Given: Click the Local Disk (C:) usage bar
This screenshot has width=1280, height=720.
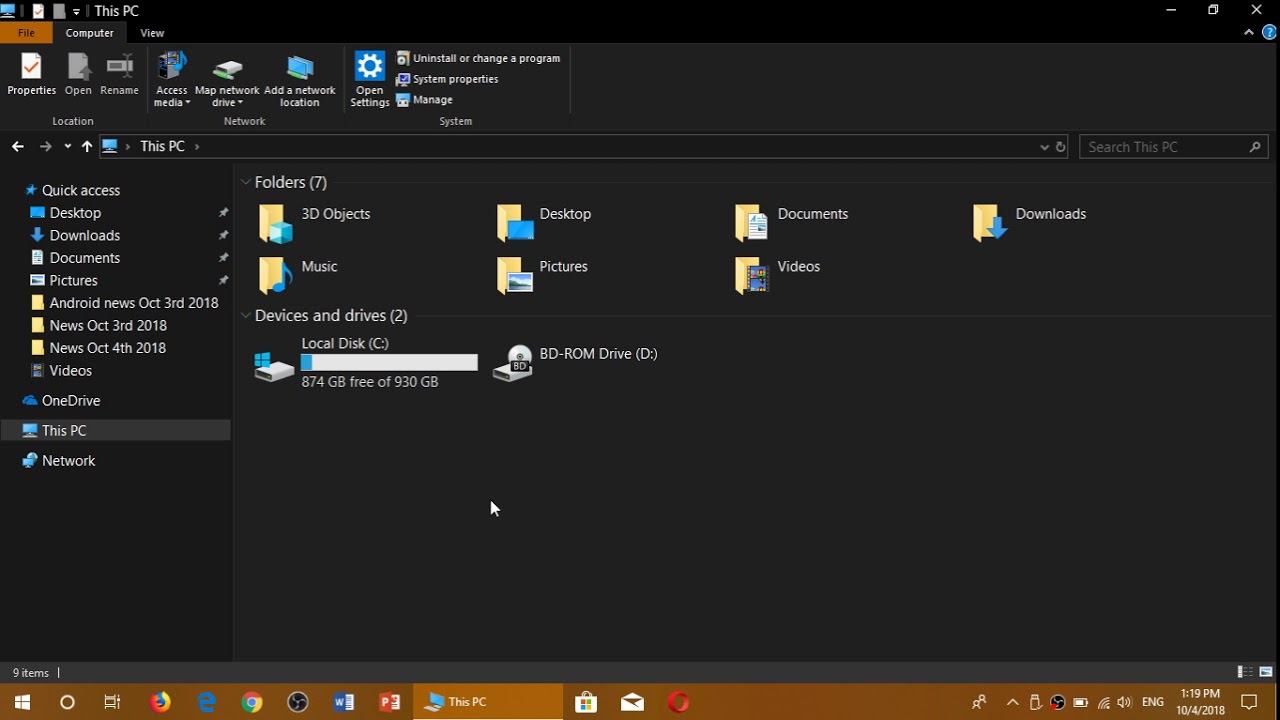Looking at the screenshot, I should (389, 363).
